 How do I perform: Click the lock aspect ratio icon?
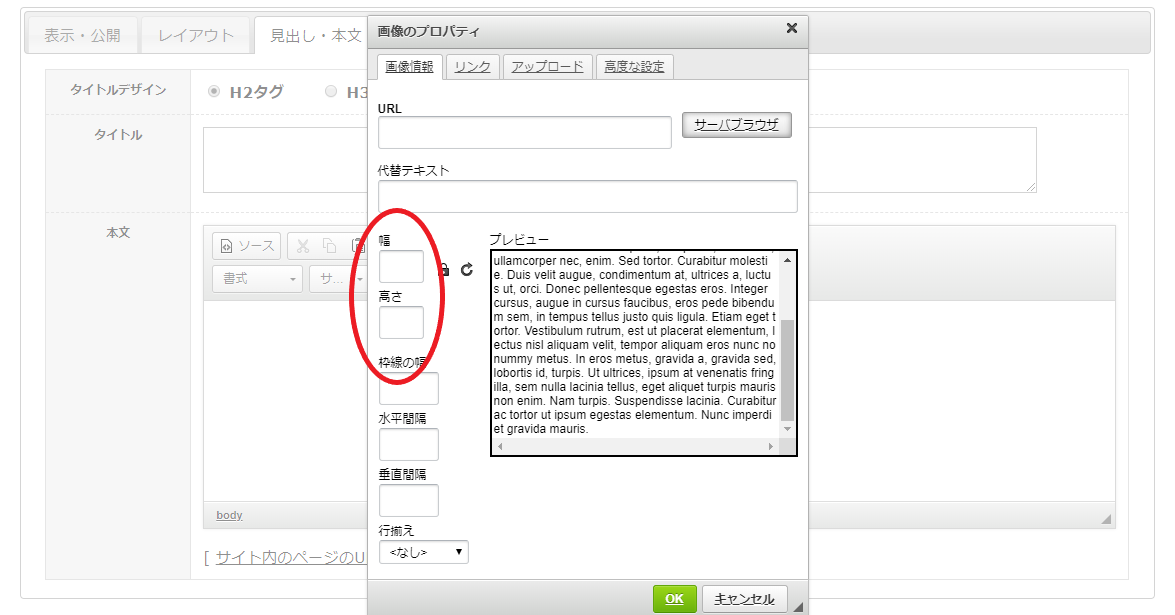(x=445, y=270)
